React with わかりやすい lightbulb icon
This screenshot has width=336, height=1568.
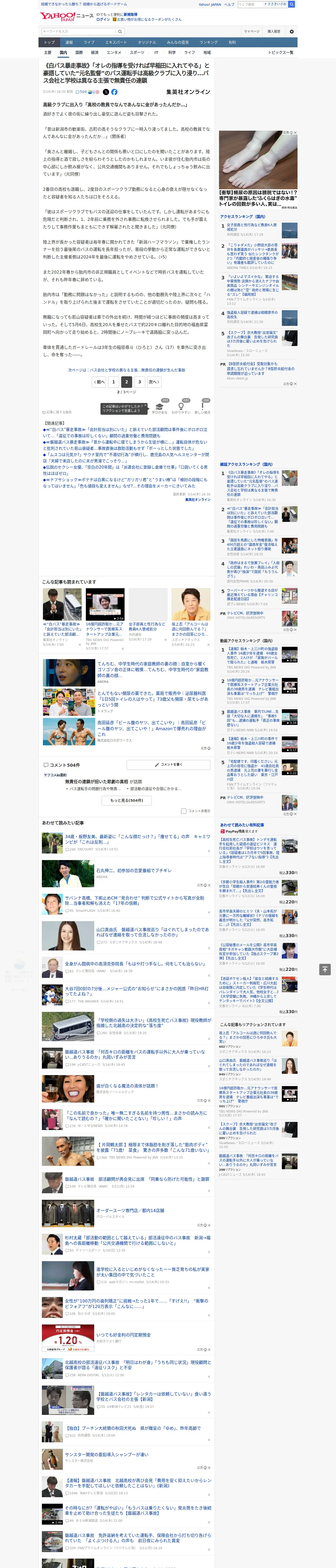(x=181, y=407)
